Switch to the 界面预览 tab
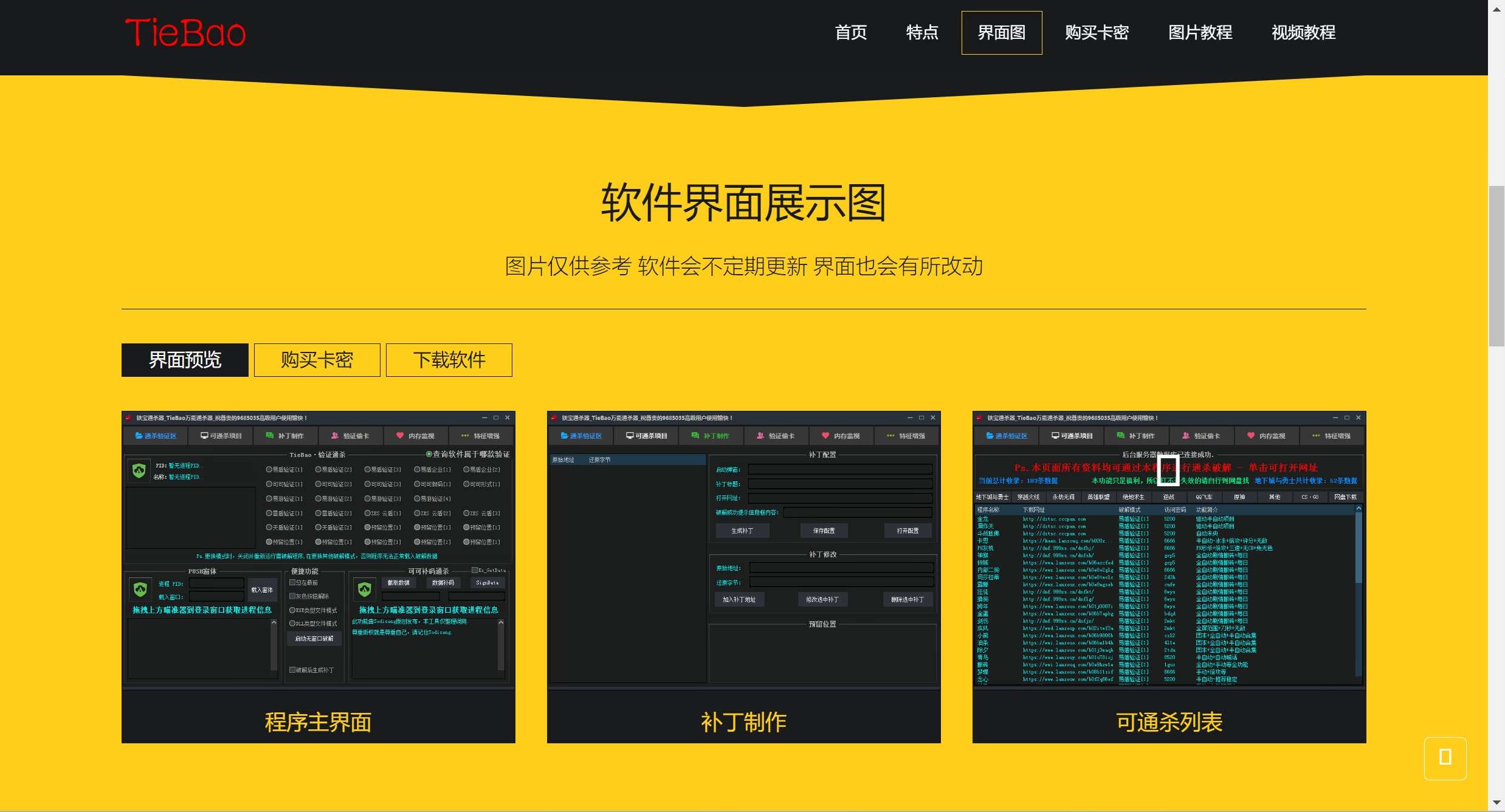Image resolution: width=1505 pixels, height=812 pixels. coord(185,360)
